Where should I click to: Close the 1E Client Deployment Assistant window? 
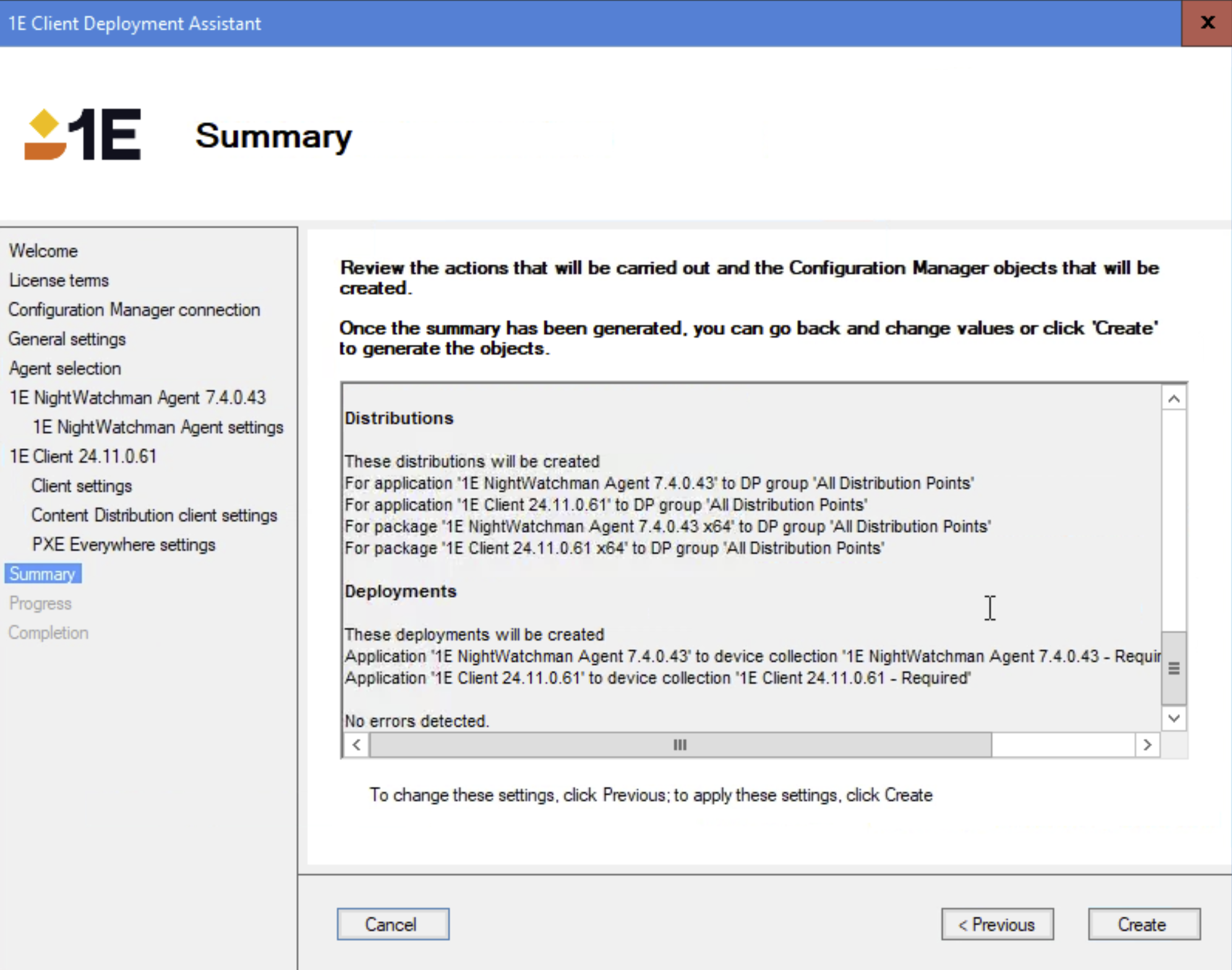point(1207,23)
